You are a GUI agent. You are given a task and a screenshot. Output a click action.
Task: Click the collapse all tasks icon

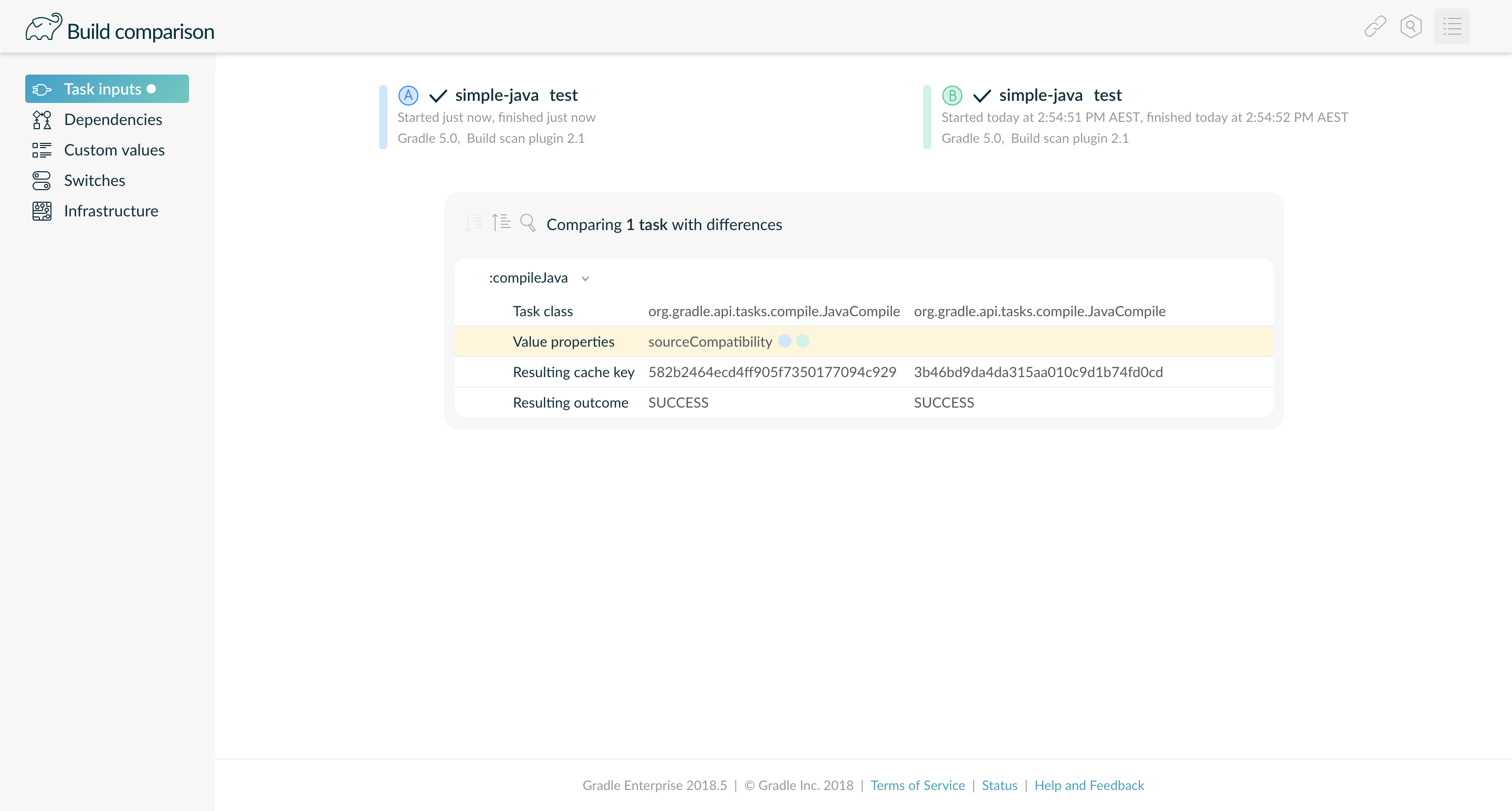(501, 223)
